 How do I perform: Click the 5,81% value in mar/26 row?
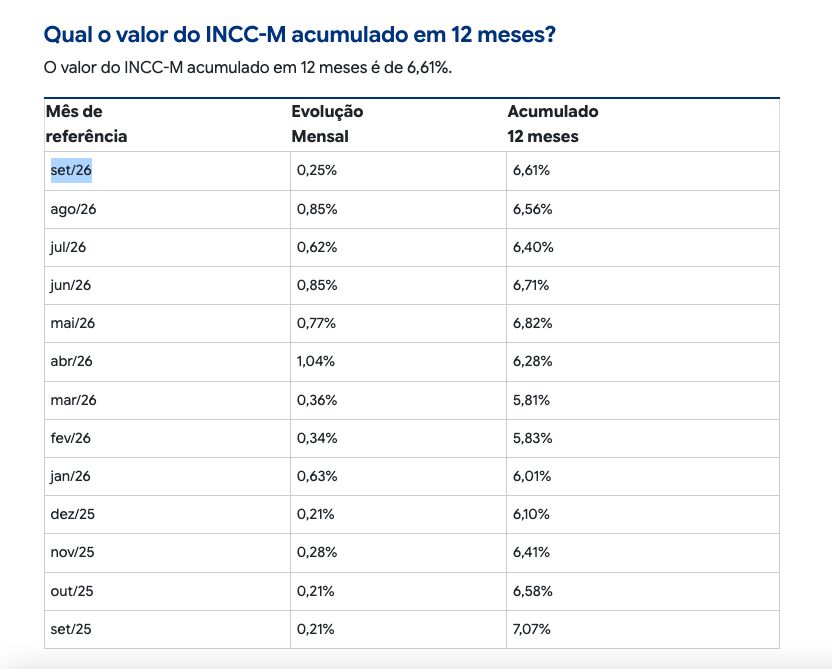[531, 400]
